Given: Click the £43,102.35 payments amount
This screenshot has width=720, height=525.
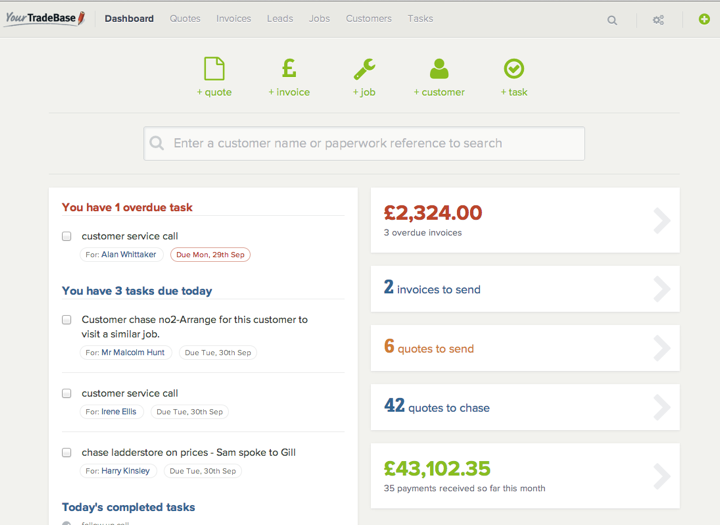Looking at the screenshot, I should click(x=437, y=469).
